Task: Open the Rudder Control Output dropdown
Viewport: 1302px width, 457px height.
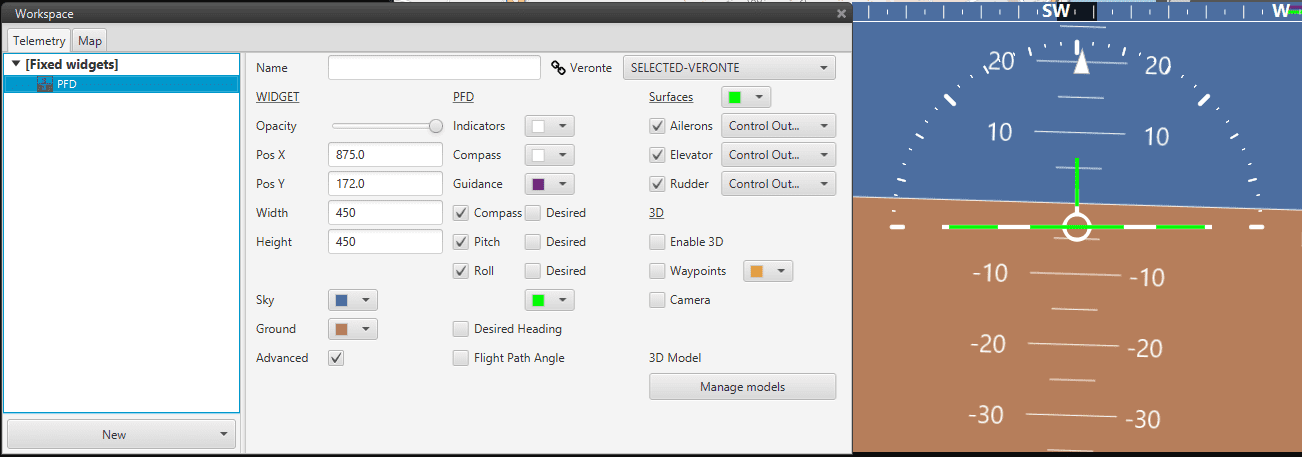Action: tap(779, 184)
